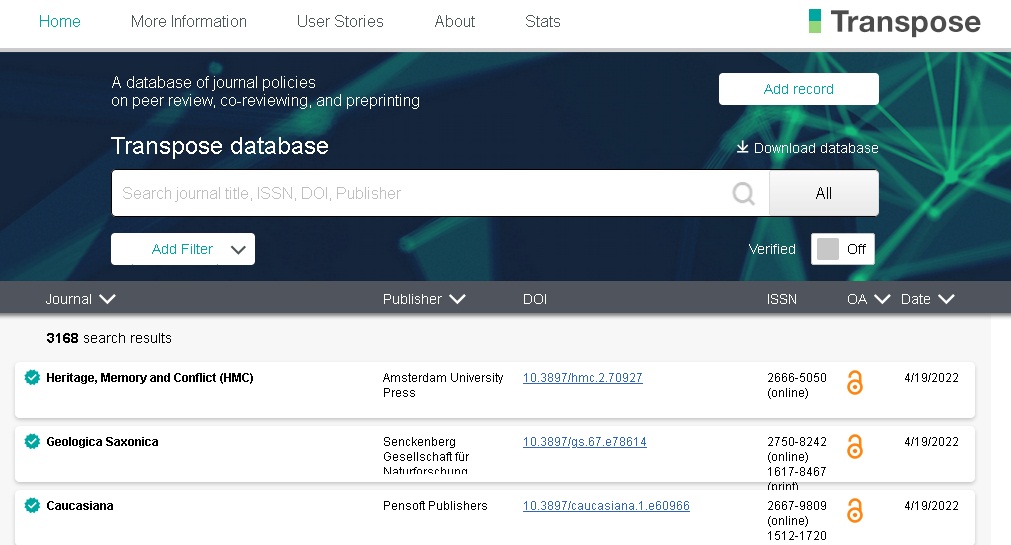Click Senckenberg Gesellschaft publisher text

pos(426,456)
